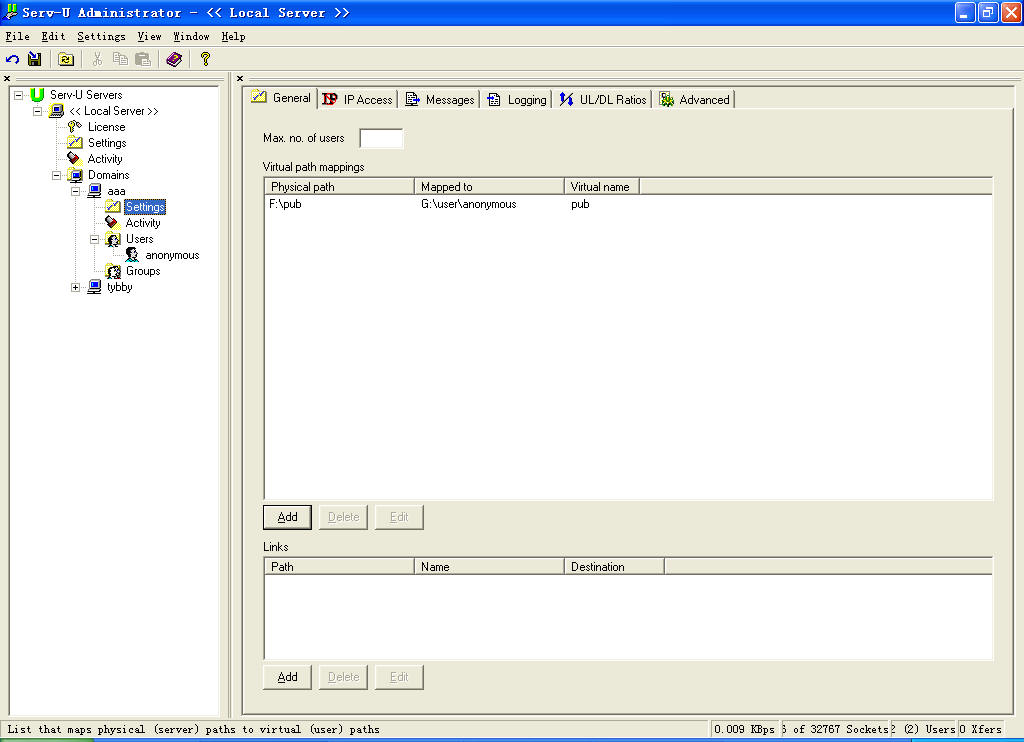Screen dimensions: 1024x742
Task: Click the yellow question mark icon
Action: pos(205,60)
